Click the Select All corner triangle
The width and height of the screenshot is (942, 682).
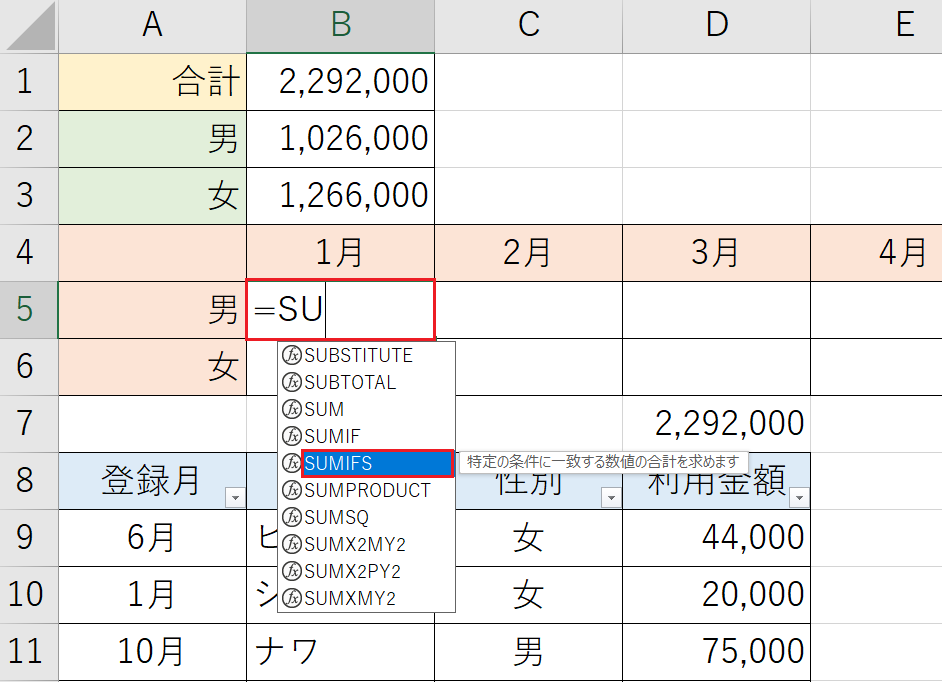(x=30, y=27)
